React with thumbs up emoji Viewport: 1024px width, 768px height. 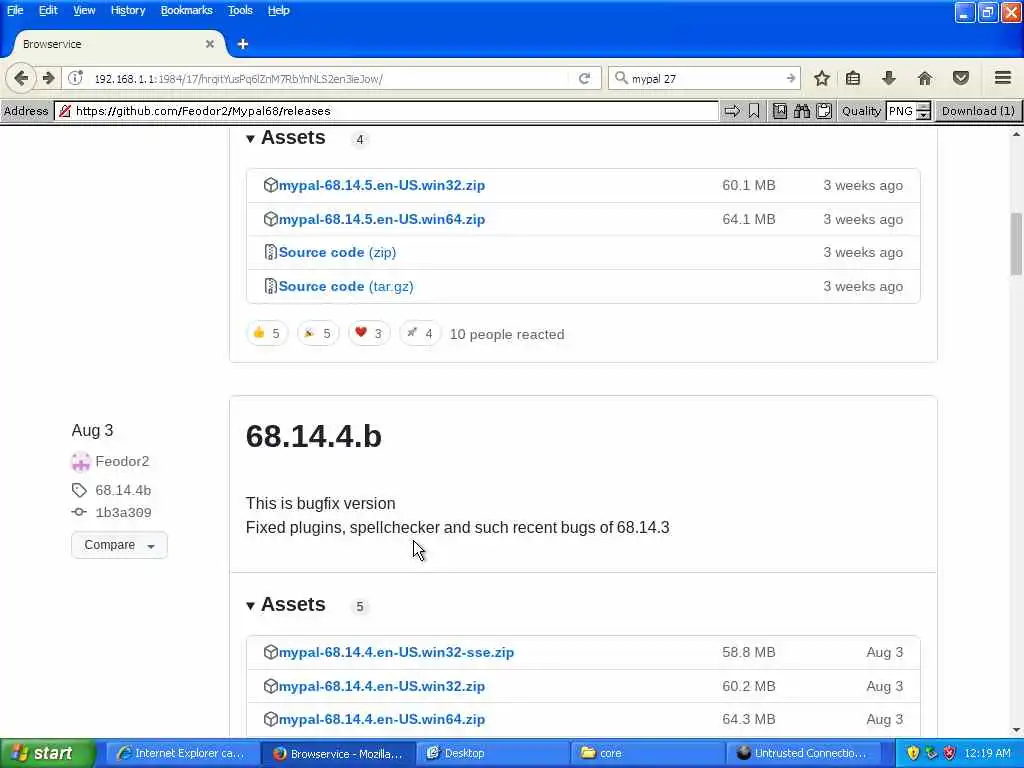click(x=266, y=334)
